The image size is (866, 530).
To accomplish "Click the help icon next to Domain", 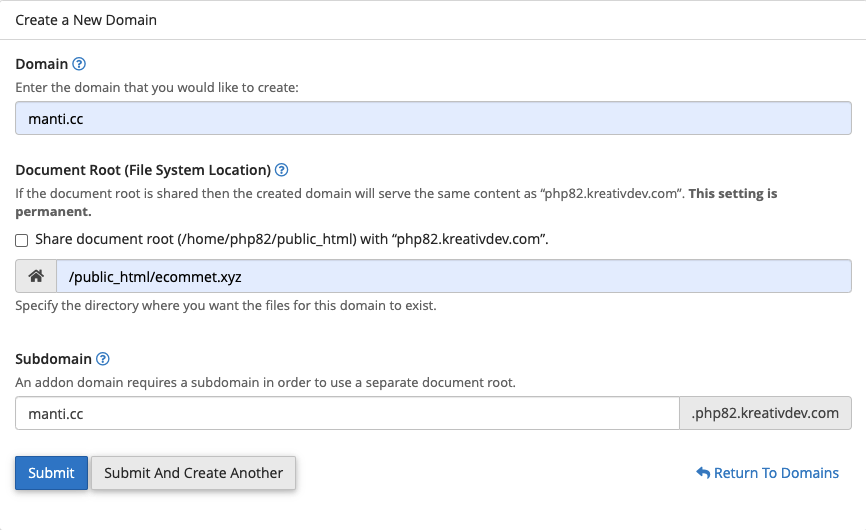I will [x=80, y=64].
